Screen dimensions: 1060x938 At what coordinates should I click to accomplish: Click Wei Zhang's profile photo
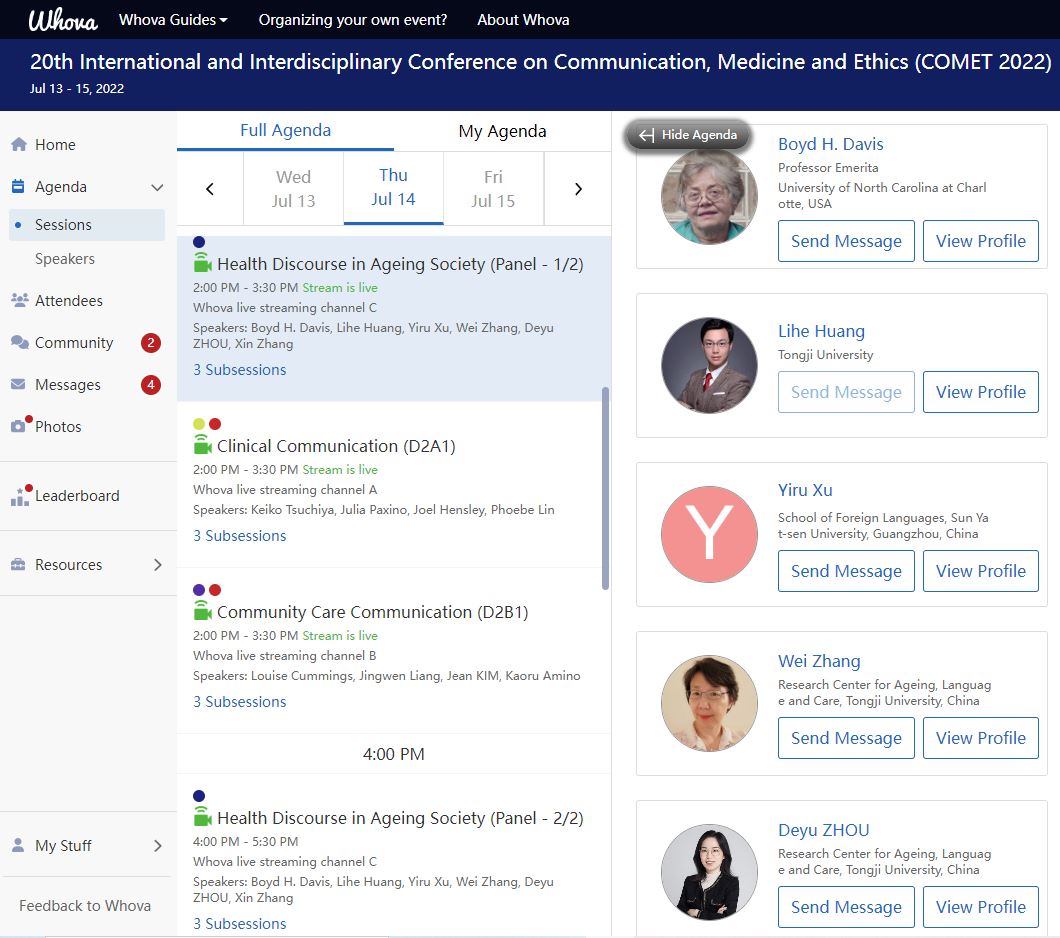709,703
